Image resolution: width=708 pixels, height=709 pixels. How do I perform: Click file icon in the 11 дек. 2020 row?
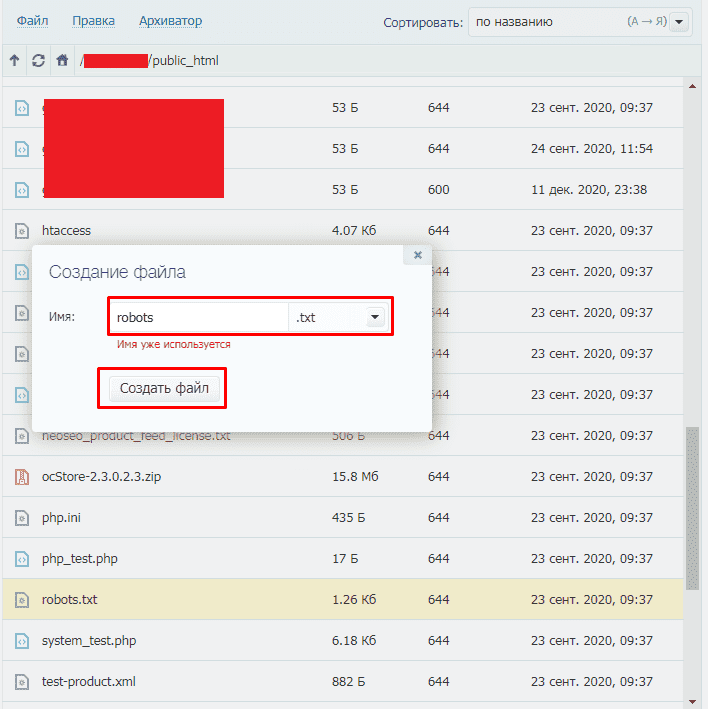(22, 190)
